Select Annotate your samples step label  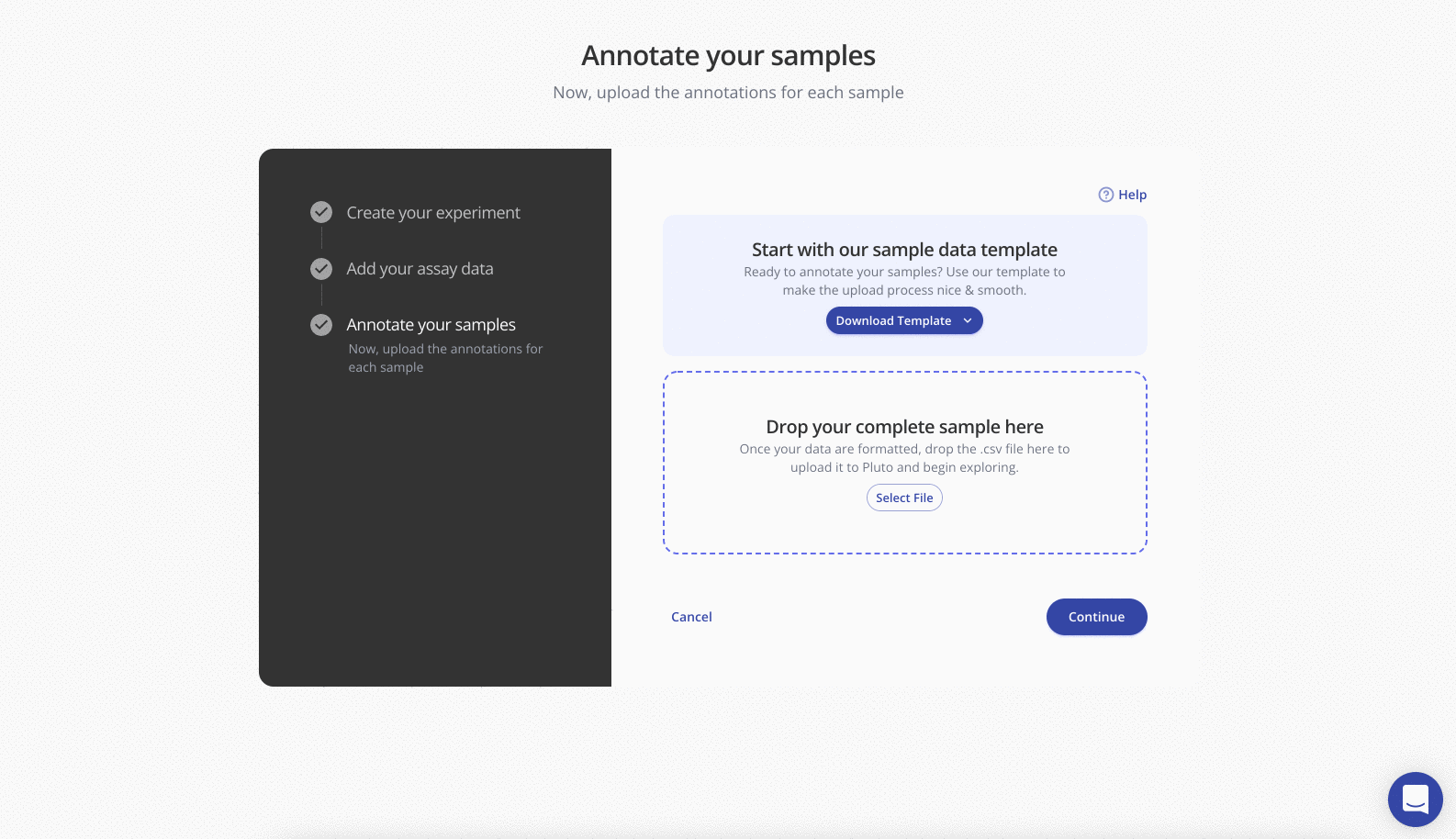click(431, 325)
